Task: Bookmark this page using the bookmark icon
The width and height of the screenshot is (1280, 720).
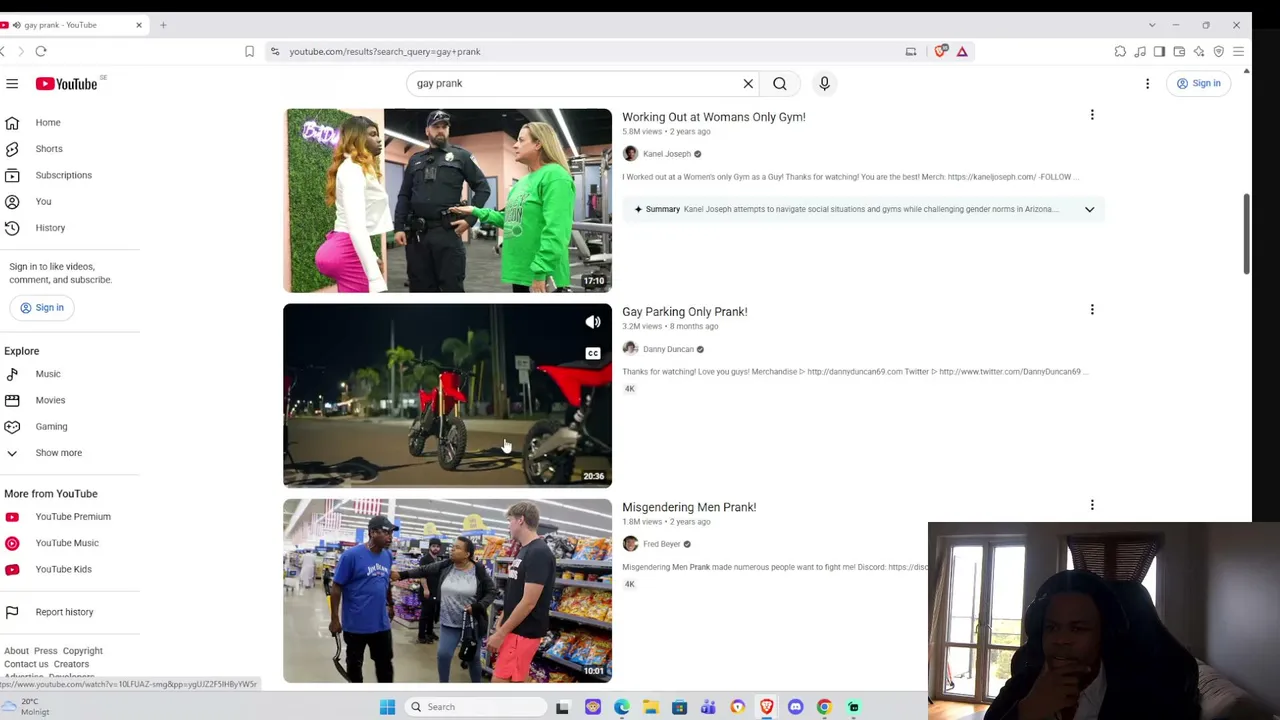Action: click(x=249, y=51)
